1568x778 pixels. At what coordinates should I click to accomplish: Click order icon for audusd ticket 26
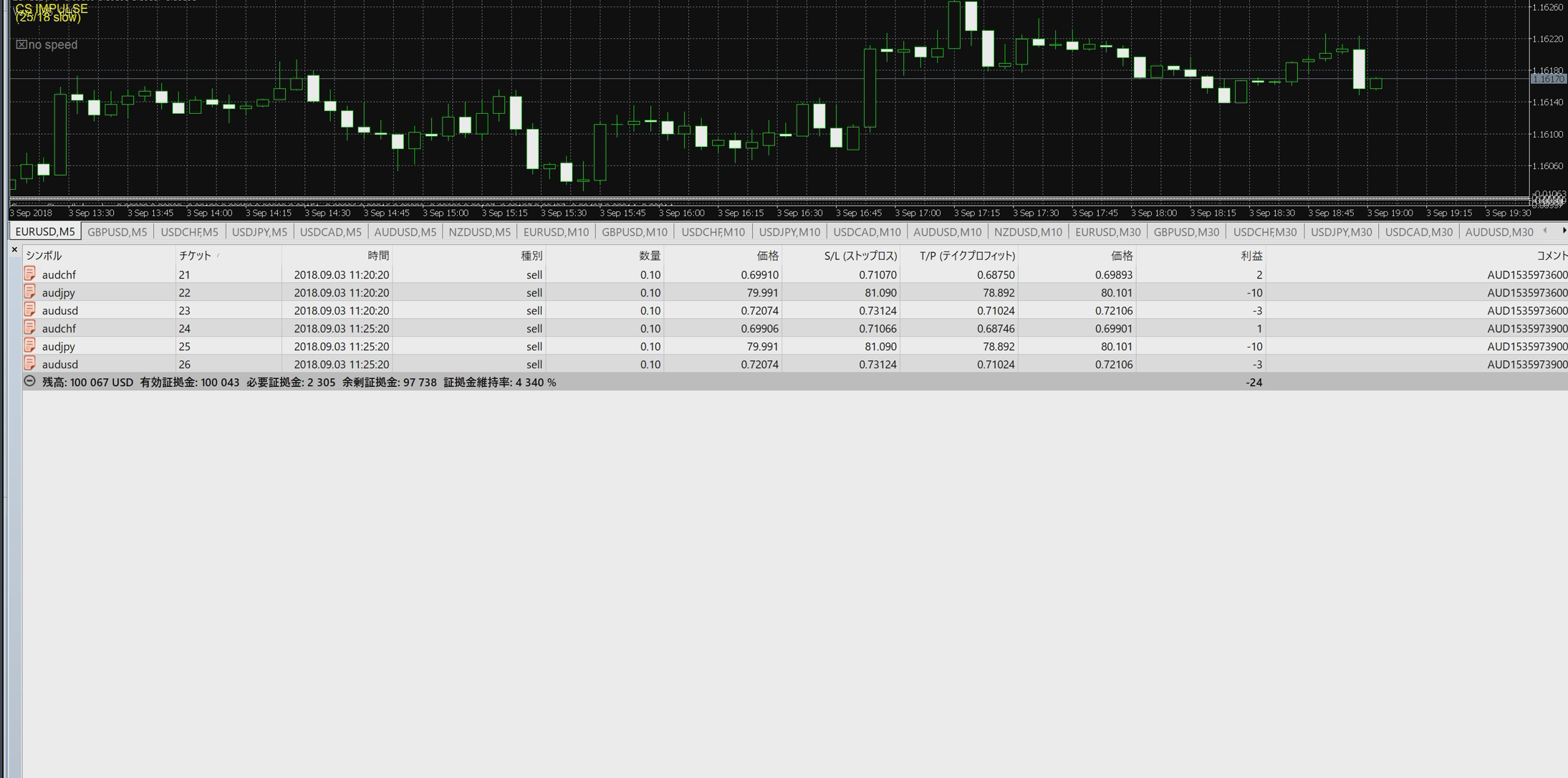(30, 363)
